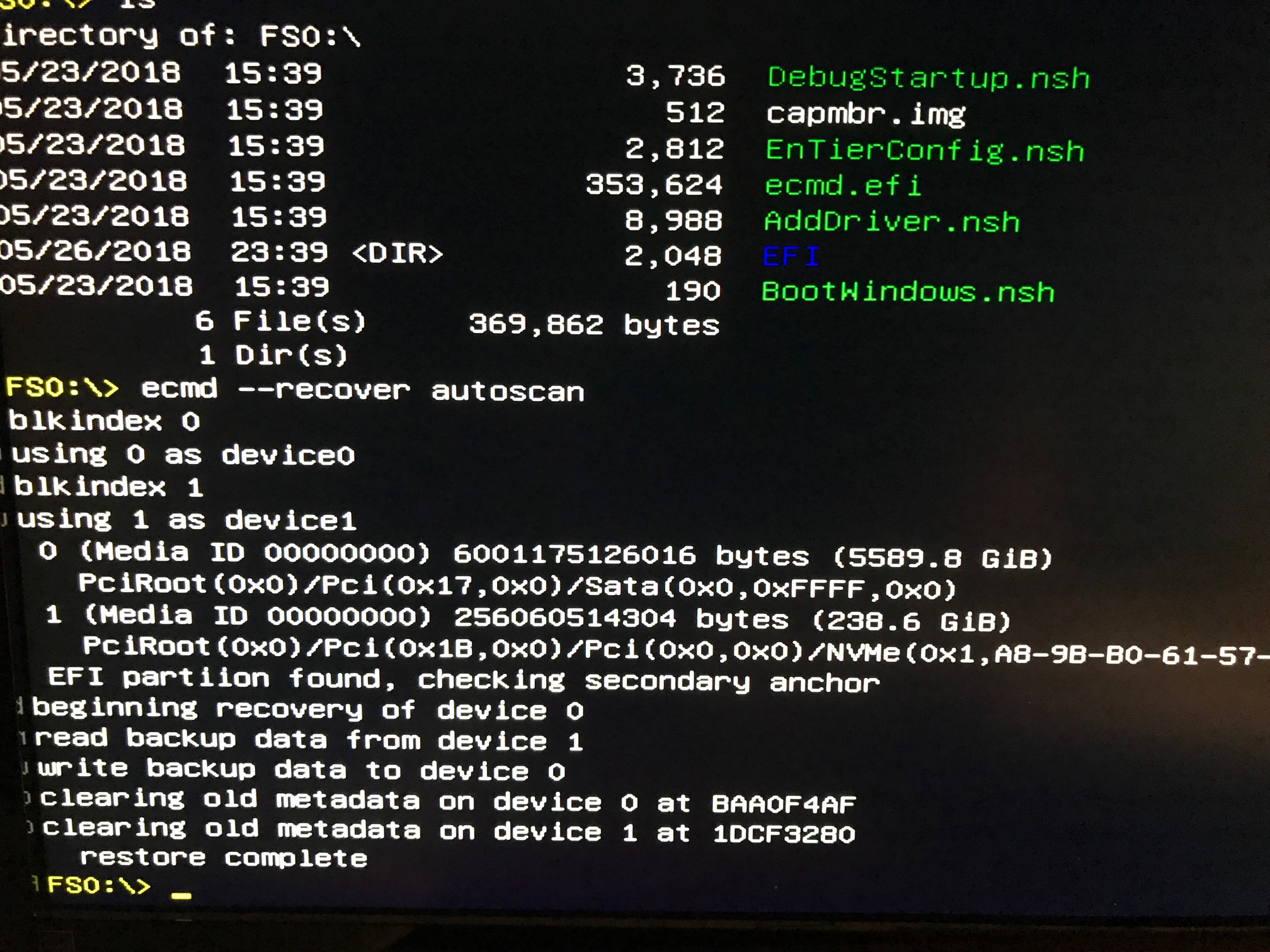
Task: Click the DebugStartup.nsh filename
Action: pos(928,79)
